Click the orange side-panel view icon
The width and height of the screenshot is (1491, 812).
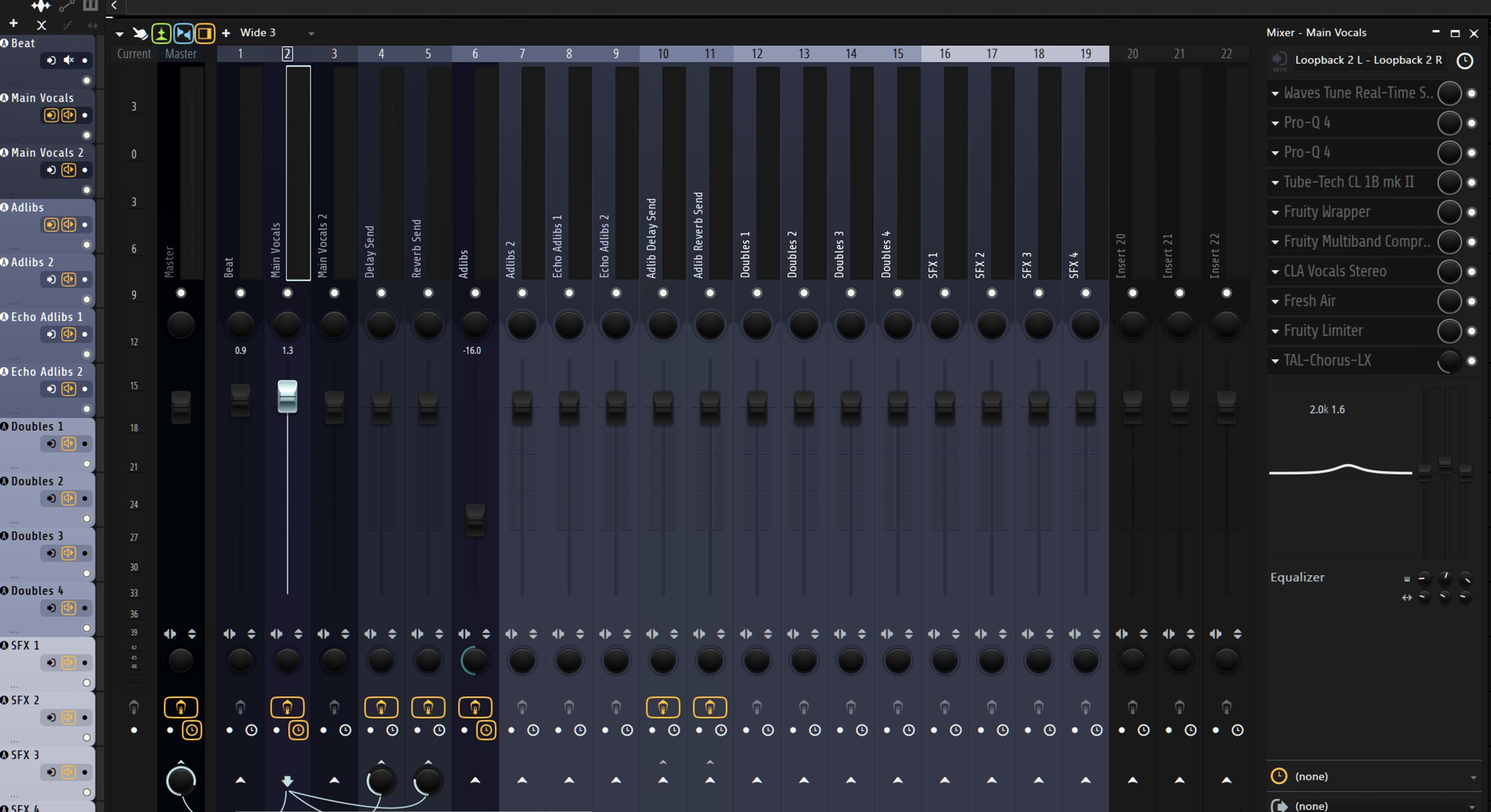click(204, 33)
